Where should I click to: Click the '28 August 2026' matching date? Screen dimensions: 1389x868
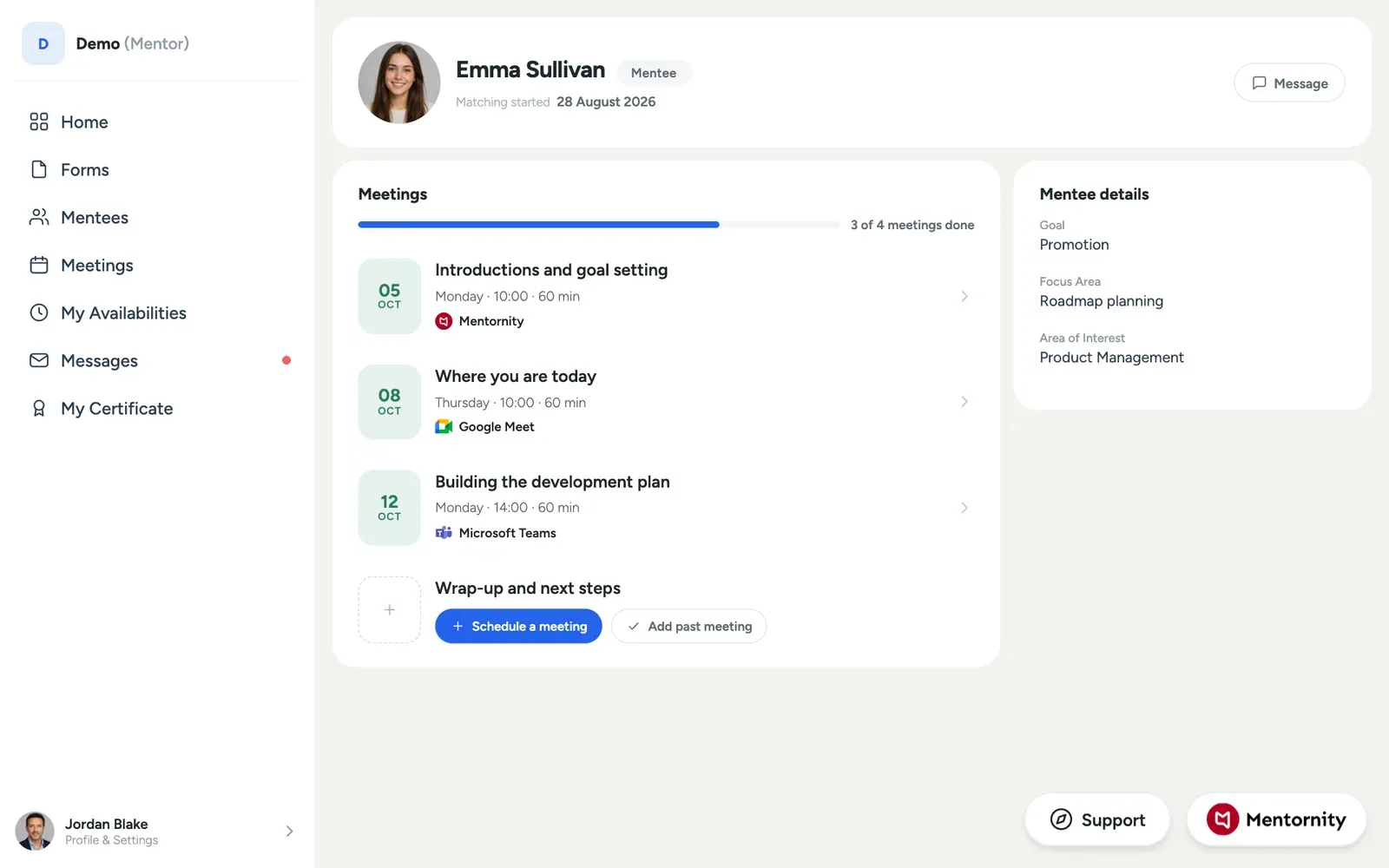click(x=606, y=102)
